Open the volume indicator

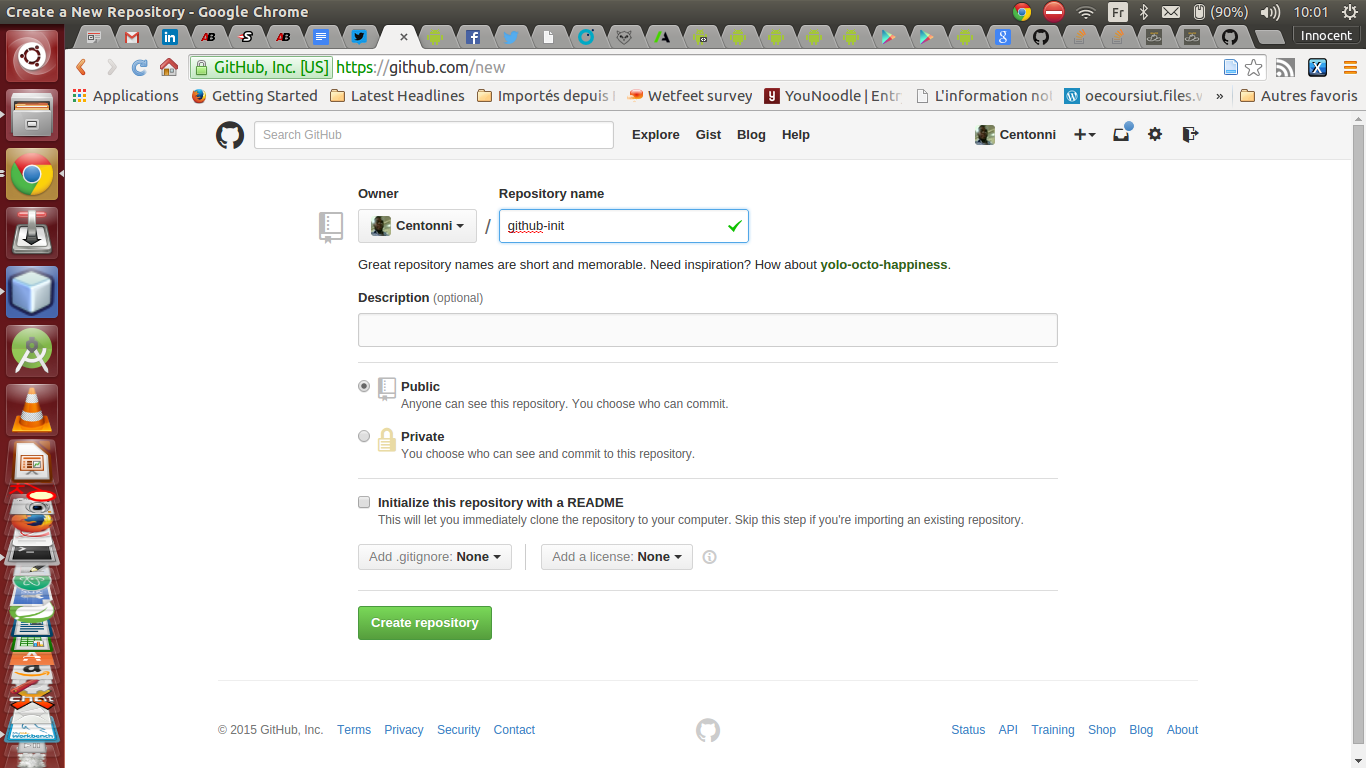1270,12
